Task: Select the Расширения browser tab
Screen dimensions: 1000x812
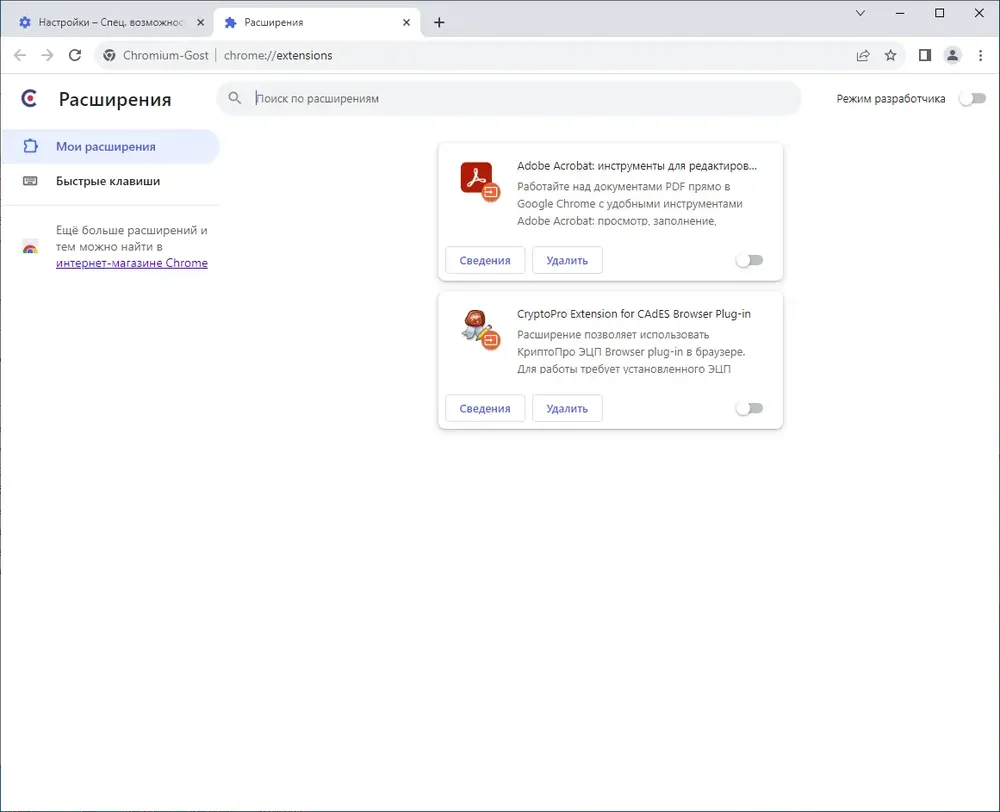Action: (x=317, y=22)
